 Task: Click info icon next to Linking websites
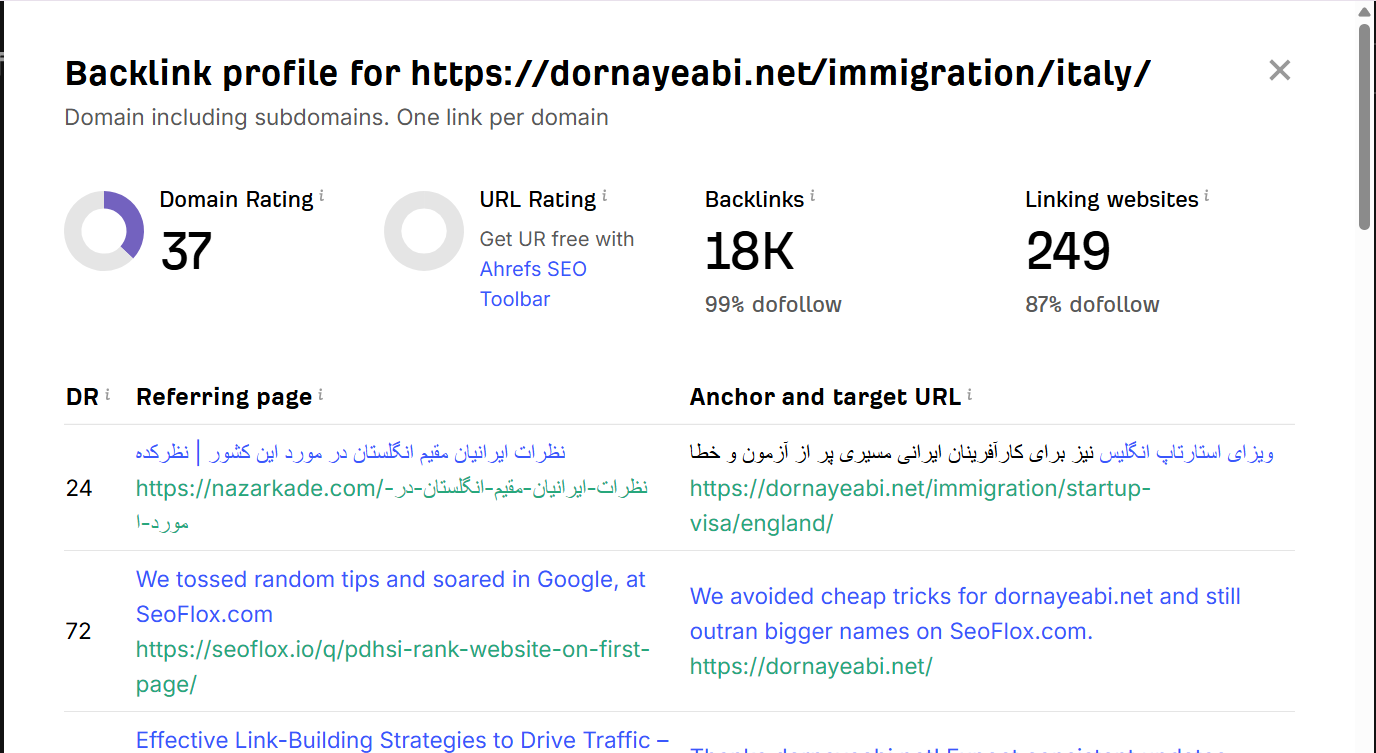point(1207,197)
